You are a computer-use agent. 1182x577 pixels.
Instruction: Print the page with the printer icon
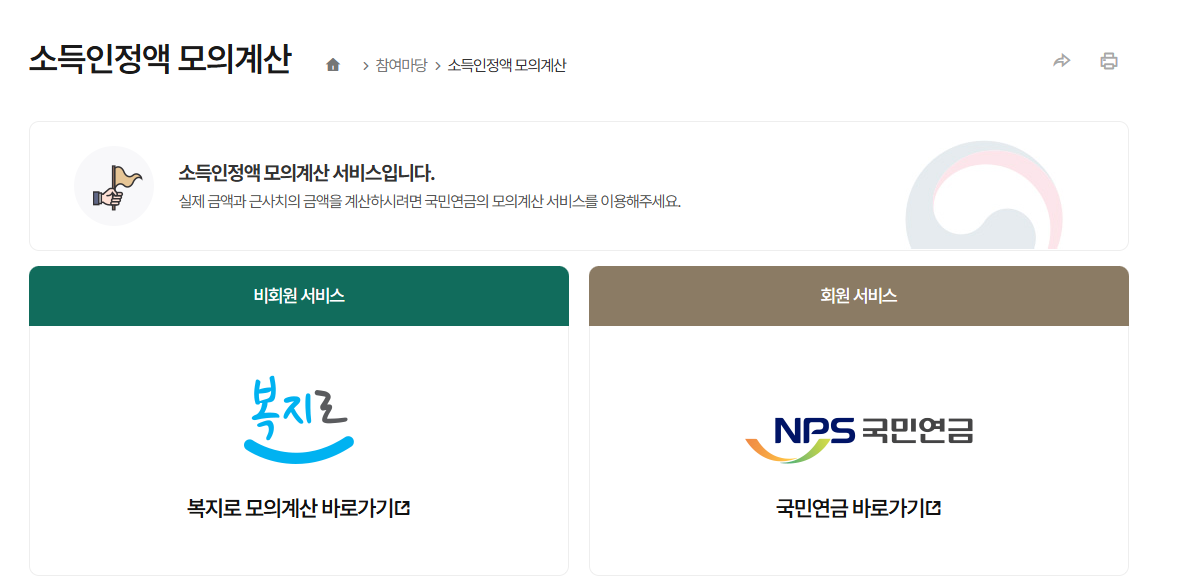point(1108,61)
